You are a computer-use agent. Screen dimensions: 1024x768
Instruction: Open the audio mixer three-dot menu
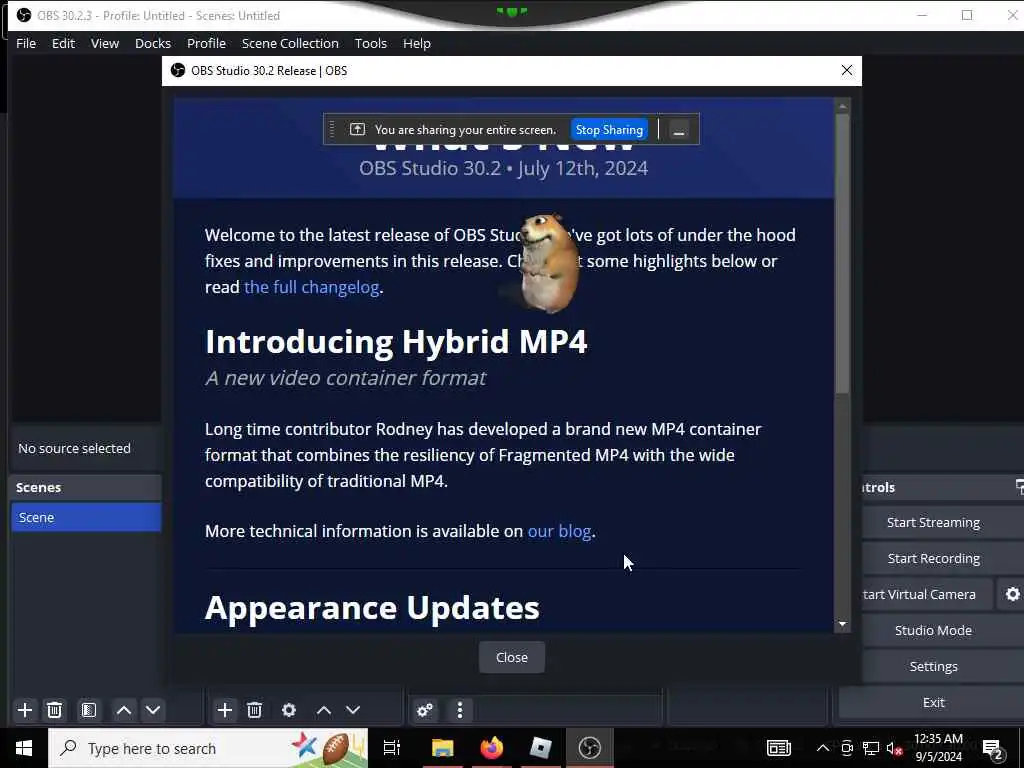click(460, 710)
